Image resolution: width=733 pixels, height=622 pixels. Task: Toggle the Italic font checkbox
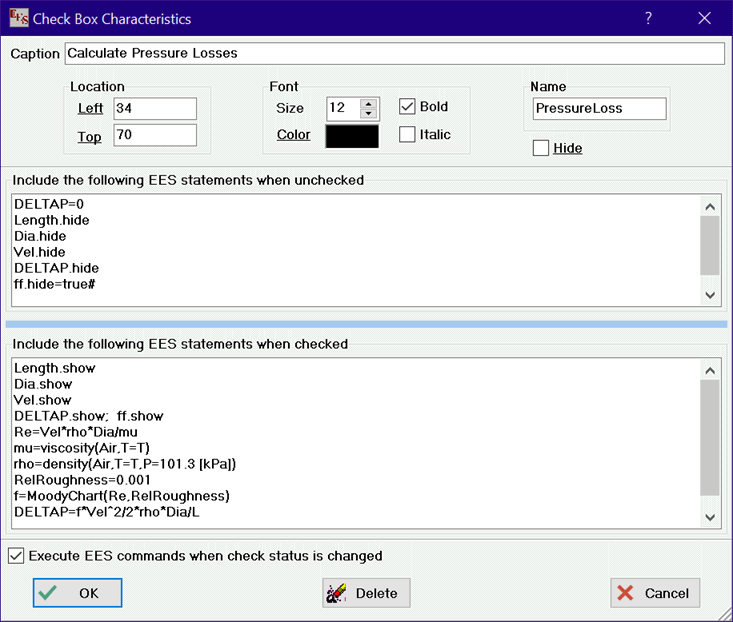407,135
